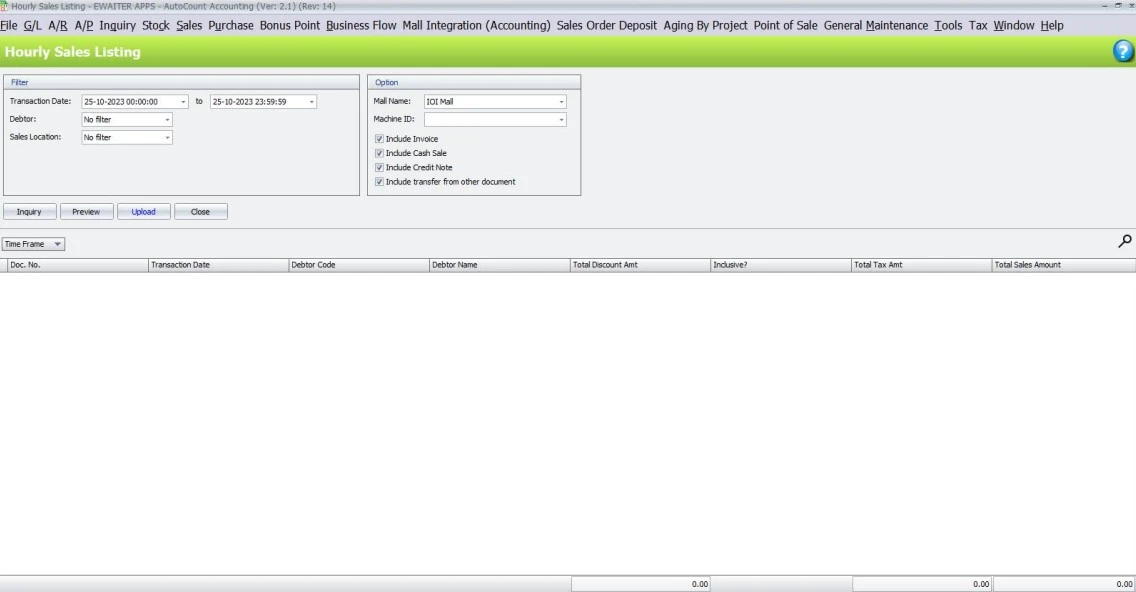Expand the Mall Name dropdown

click(x=561, y=102)
